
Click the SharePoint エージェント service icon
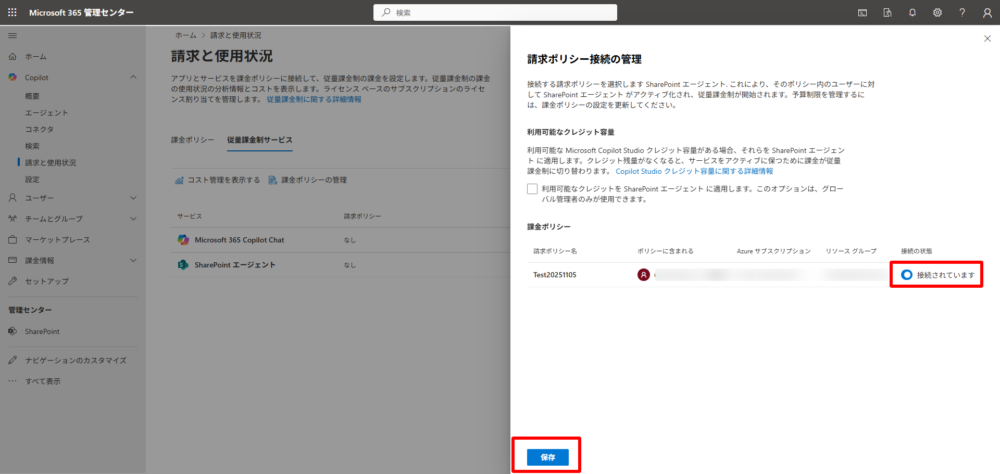click(183, 265)
